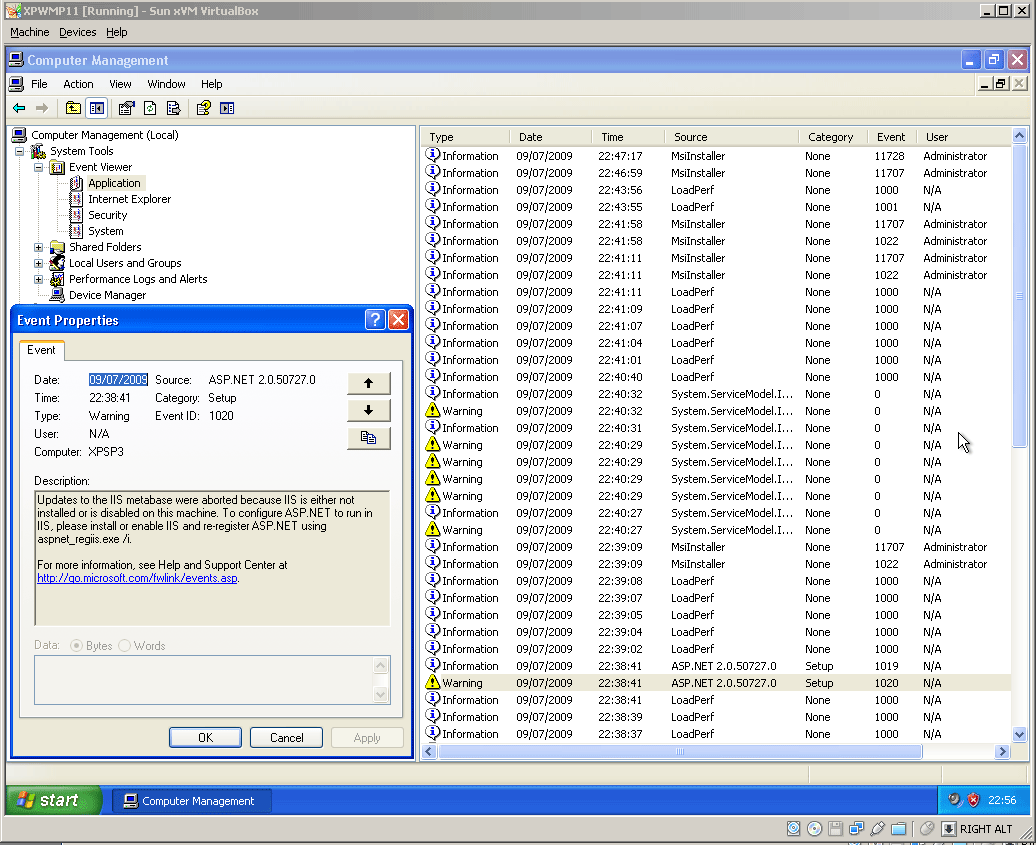Open the Properties toolbar icon
The height and width of the screenshot is (845, 1036).
pos(126,108)
